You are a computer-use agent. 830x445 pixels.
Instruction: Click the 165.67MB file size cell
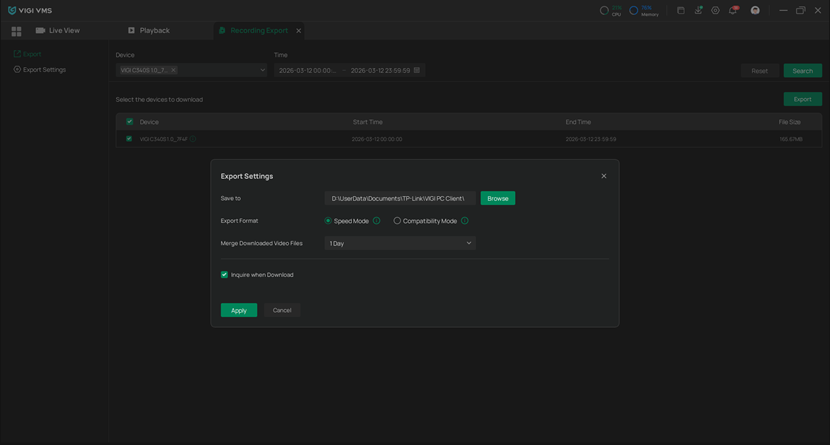(791, 139)
